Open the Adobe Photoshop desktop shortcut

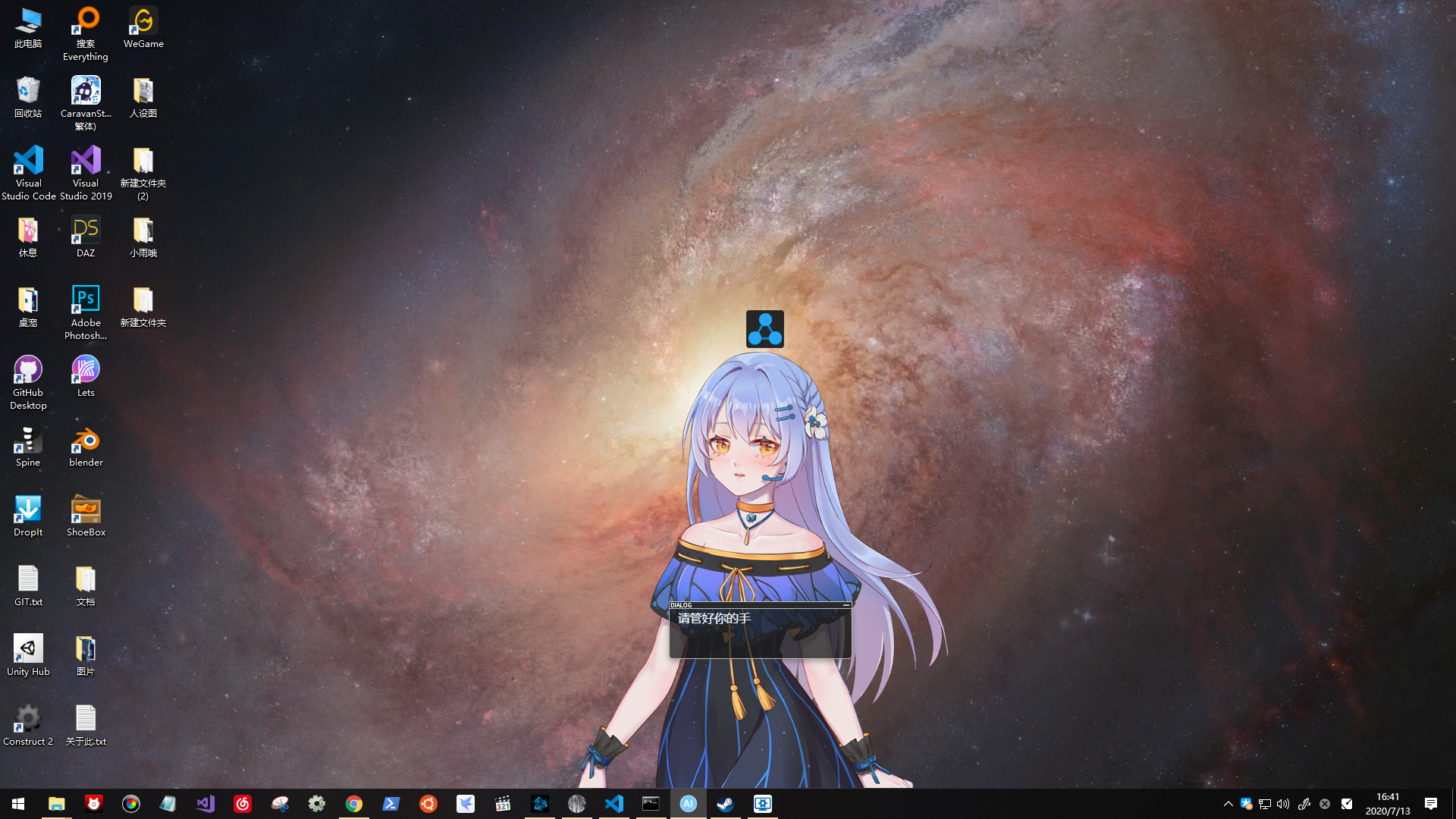coord(85,303)
